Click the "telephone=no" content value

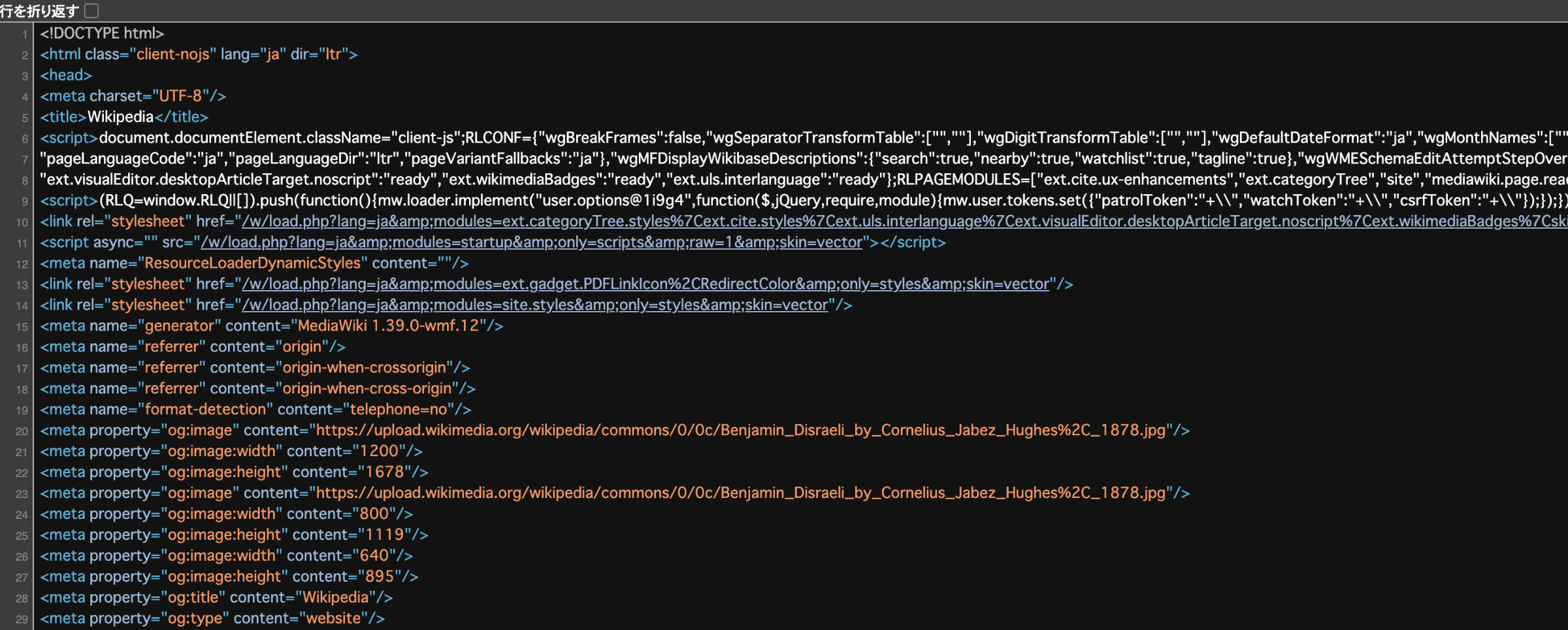click(399, 410)
